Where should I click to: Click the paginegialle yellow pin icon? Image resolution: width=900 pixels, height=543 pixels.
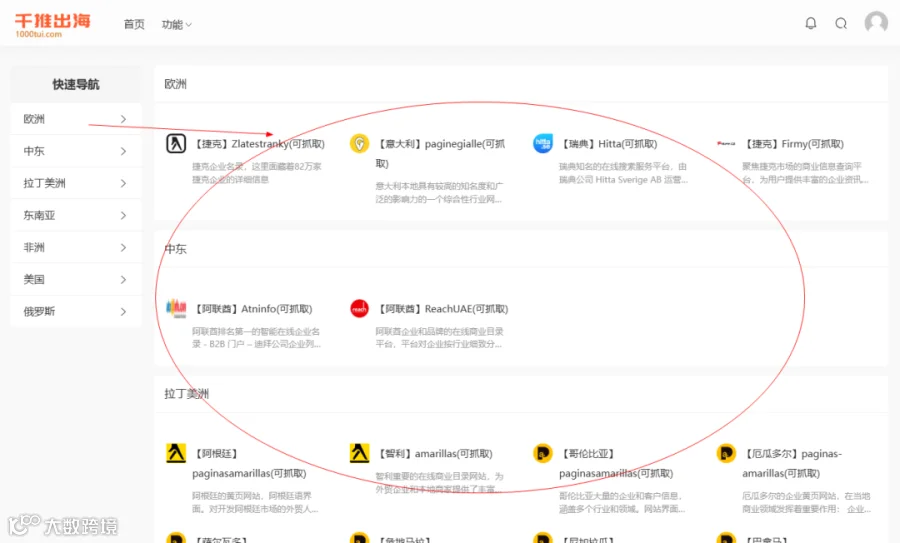click(359, 143)
